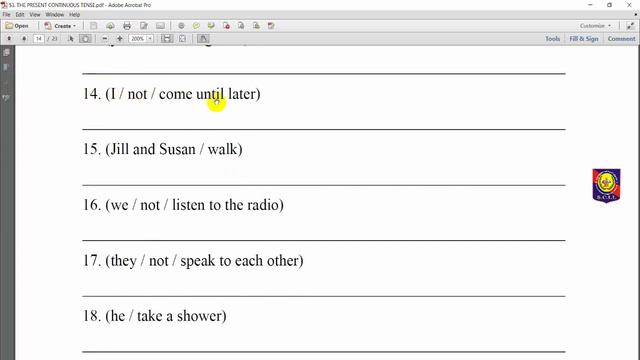Click the plain page icon beside the combine icon

coord(241,26)
